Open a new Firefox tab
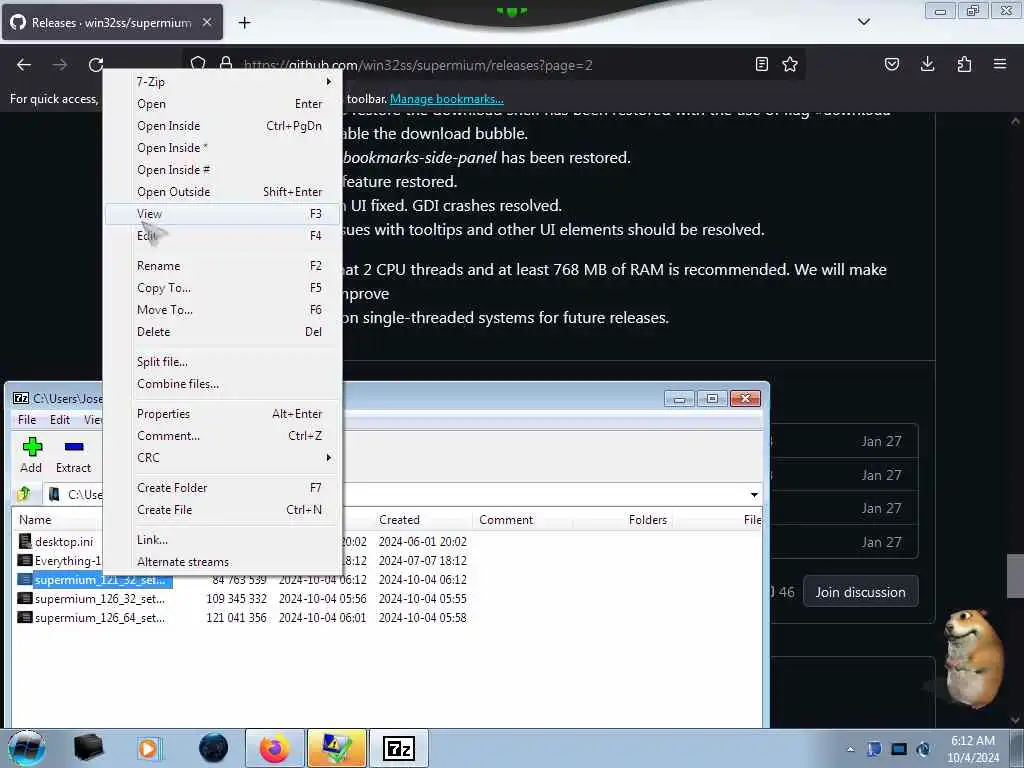The width and height of the screenshot is (1024, 768). (244, 23)
